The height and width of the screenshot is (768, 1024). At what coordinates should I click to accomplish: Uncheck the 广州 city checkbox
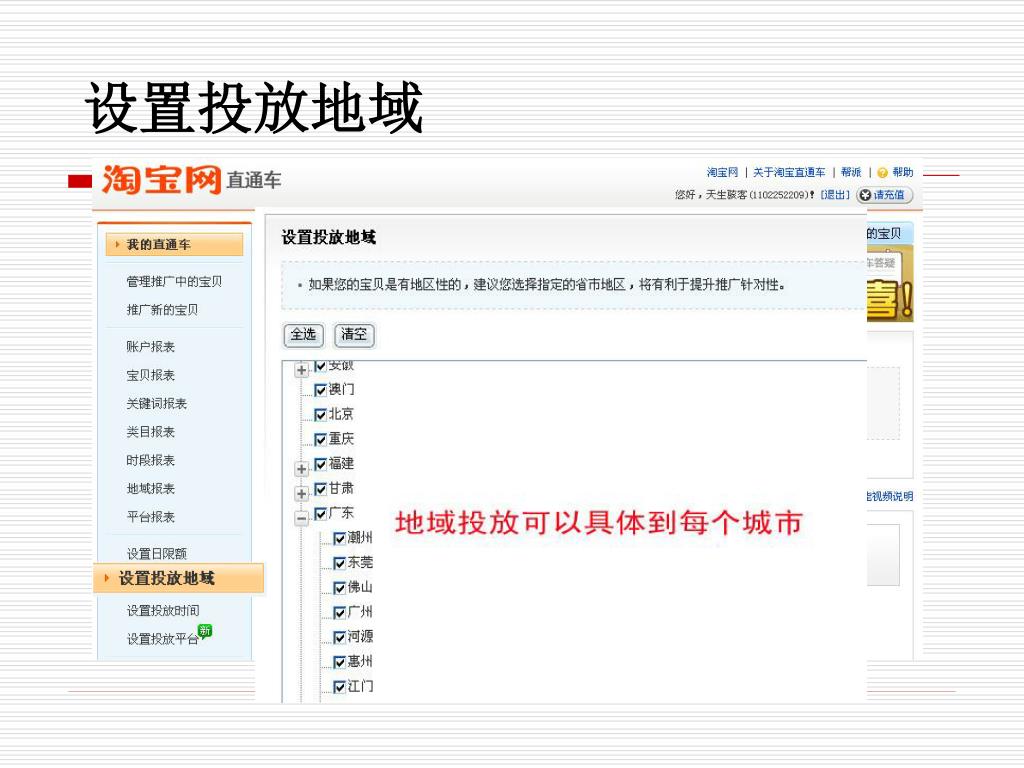pos(339,613)
